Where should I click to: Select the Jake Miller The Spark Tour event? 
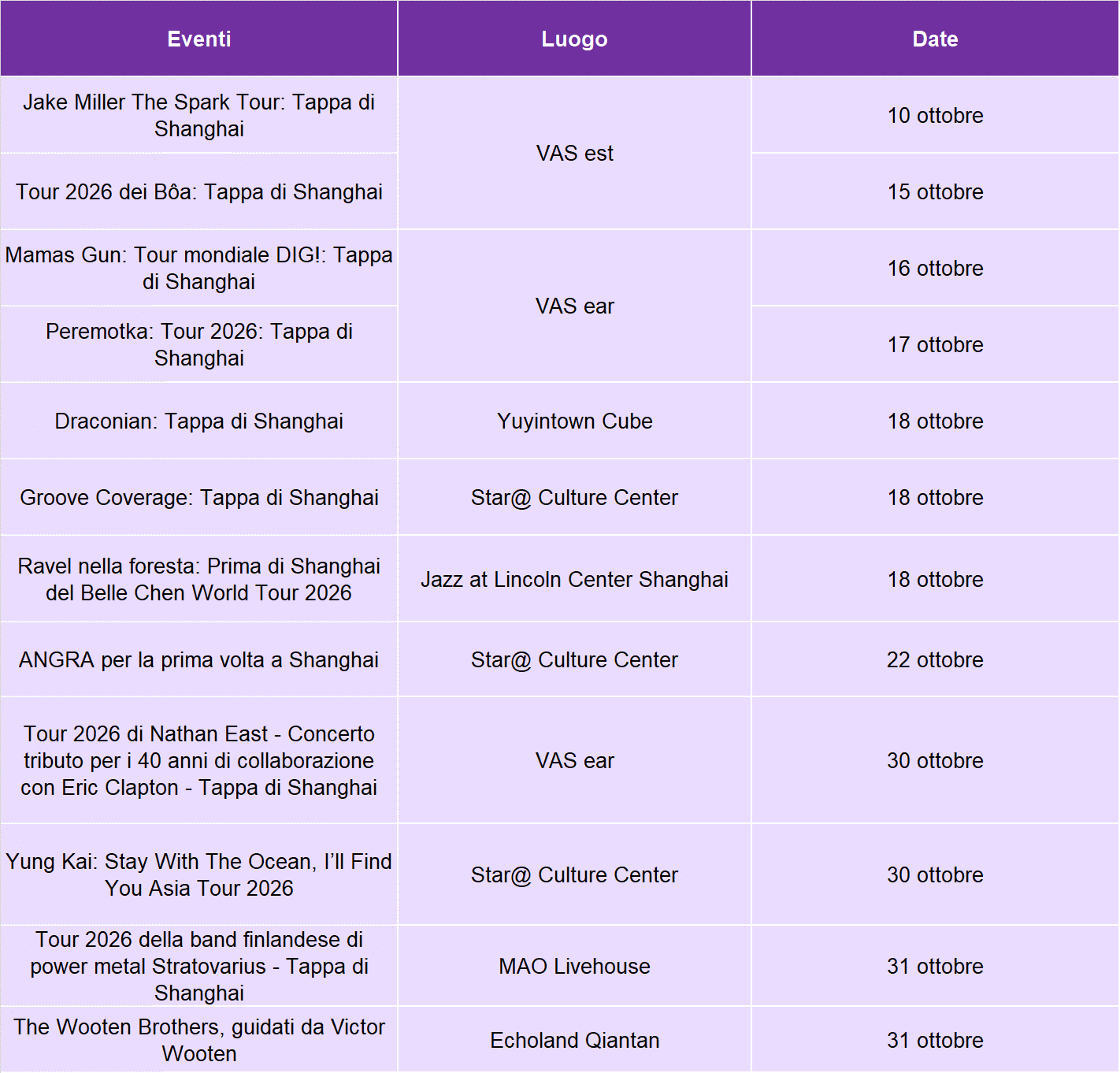(199, 115)
